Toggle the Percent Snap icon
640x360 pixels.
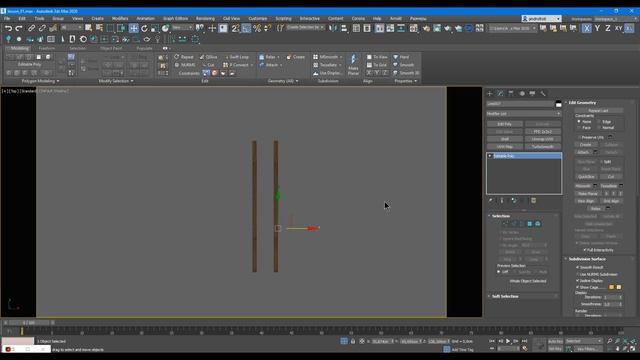(257, 28)
